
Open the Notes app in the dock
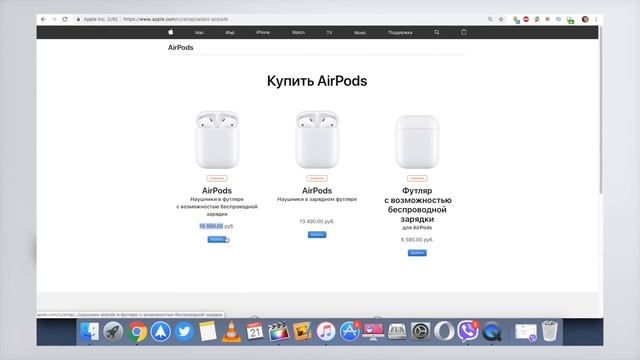click(x=208, y=331)
